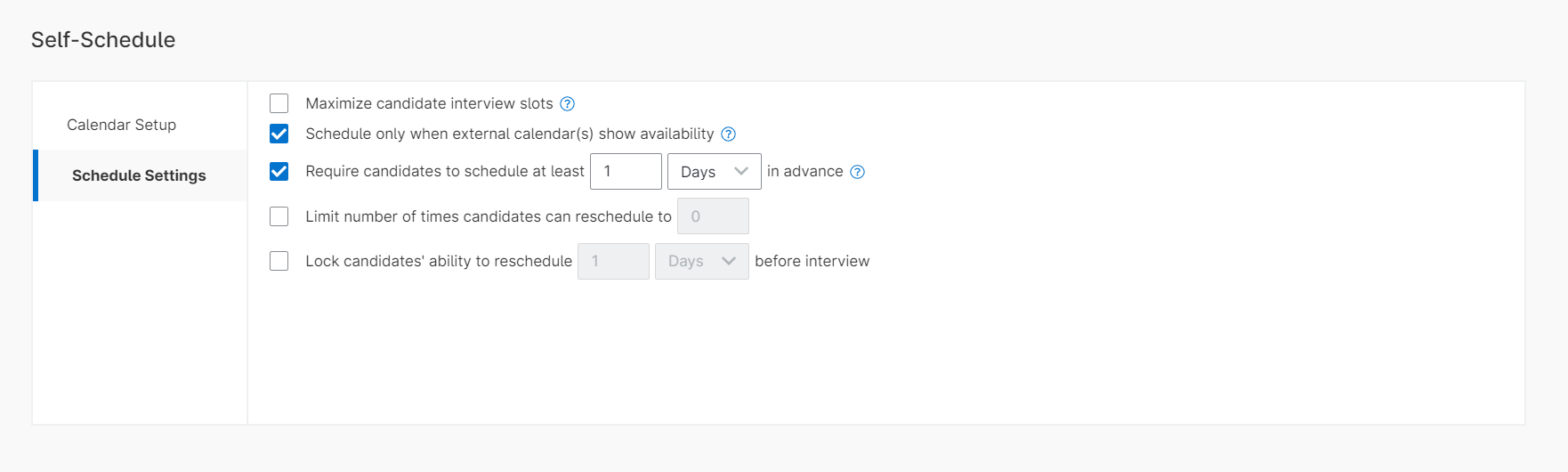Open the Days dropdown before 'before interview'

click(701, 262)
